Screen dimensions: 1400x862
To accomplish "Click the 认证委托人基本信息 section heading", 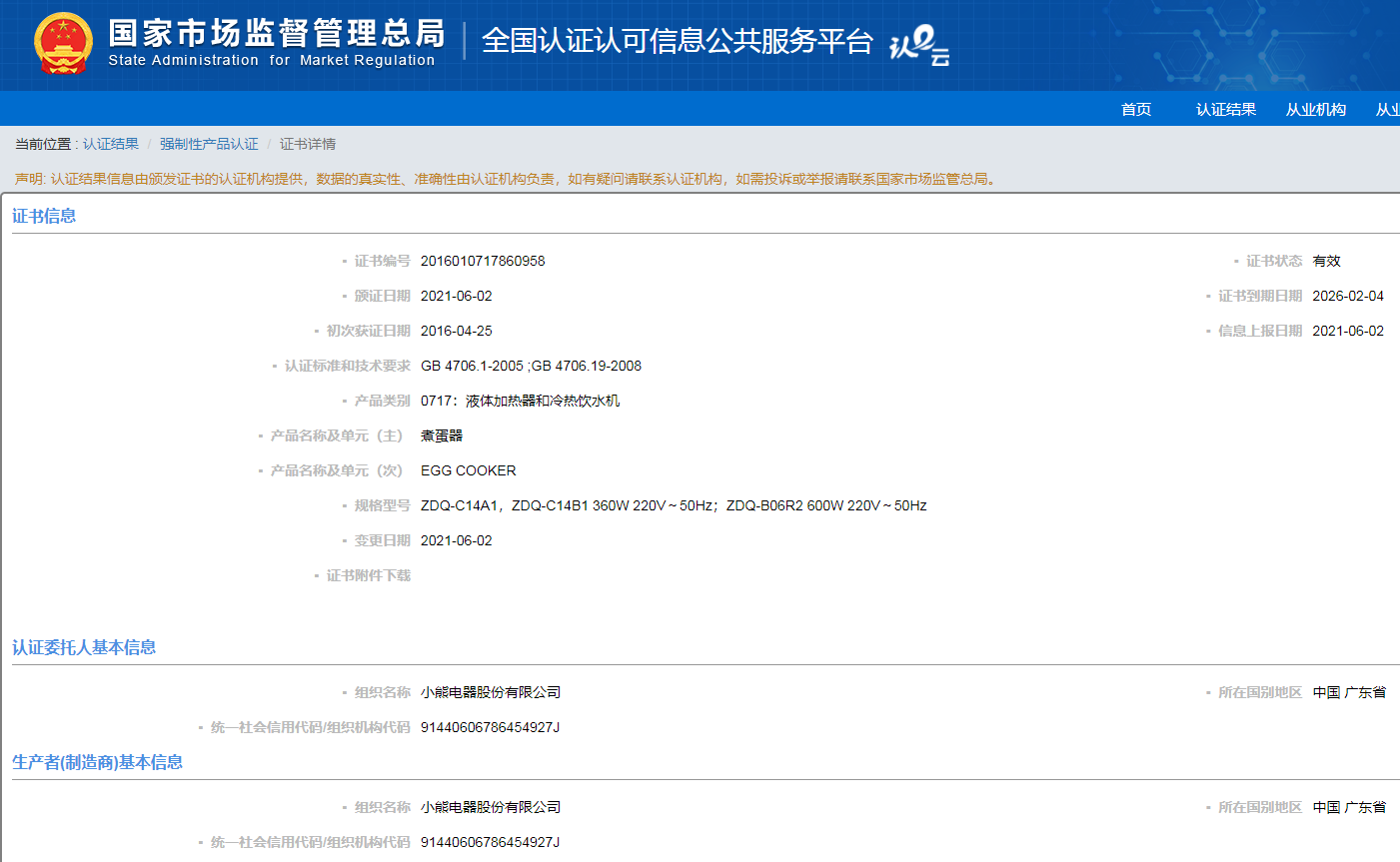I will coord(84,647).
